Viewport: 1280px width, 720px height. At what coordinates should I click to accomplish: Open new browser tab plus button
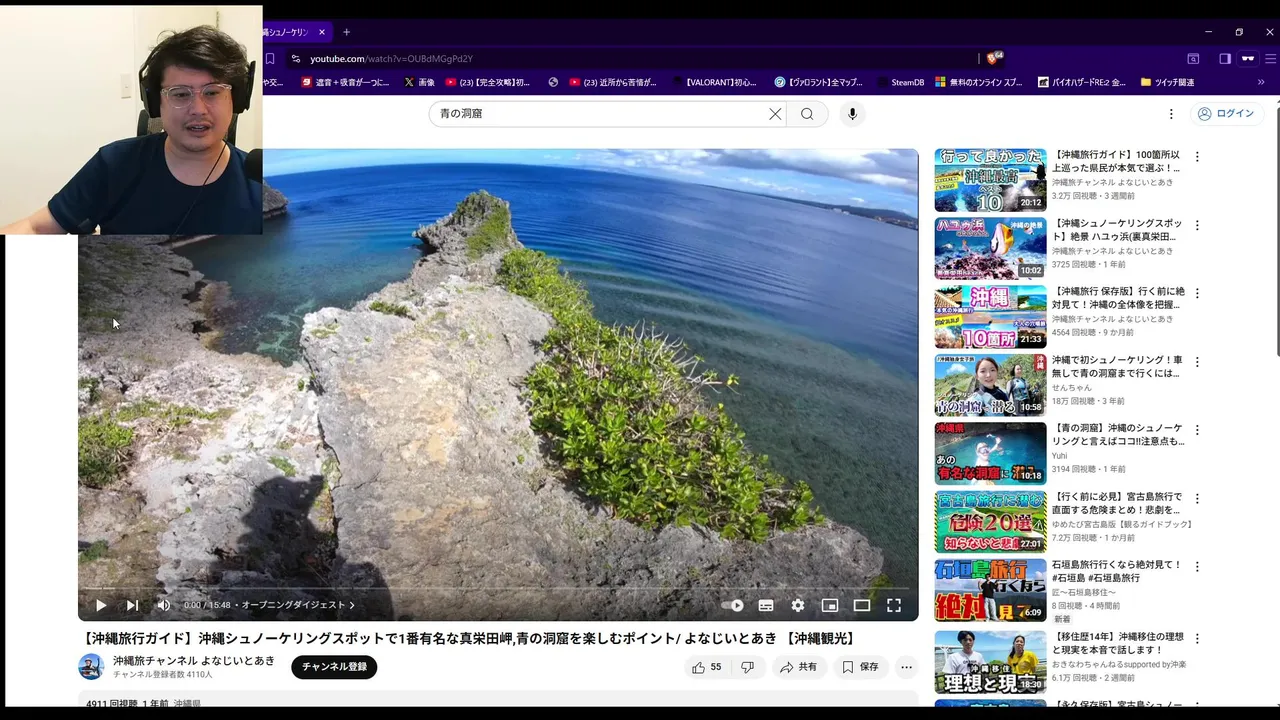[346, 32]
